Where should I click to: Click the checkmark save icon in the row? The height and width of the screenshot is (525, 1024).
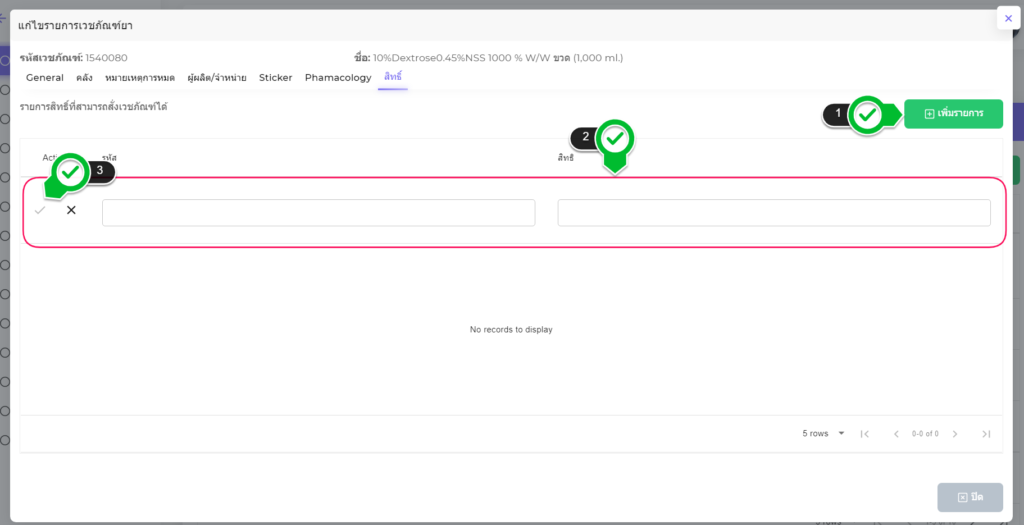(x=40, y=211)
